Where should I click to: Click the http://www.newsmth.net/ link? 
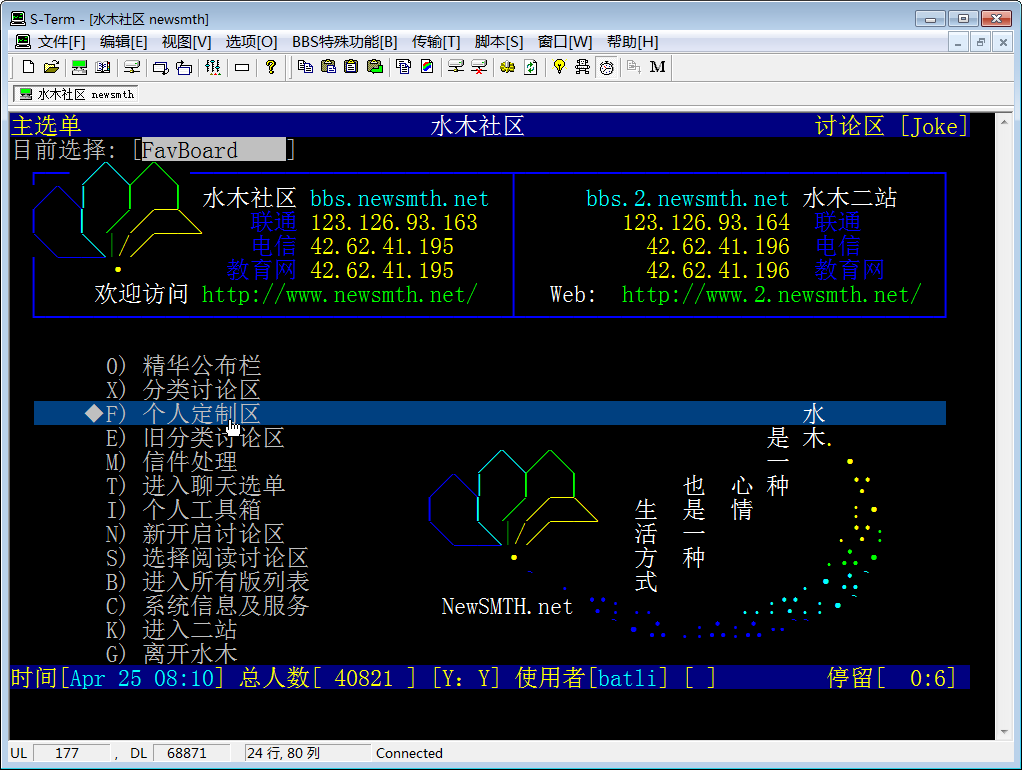coord(340,295)
